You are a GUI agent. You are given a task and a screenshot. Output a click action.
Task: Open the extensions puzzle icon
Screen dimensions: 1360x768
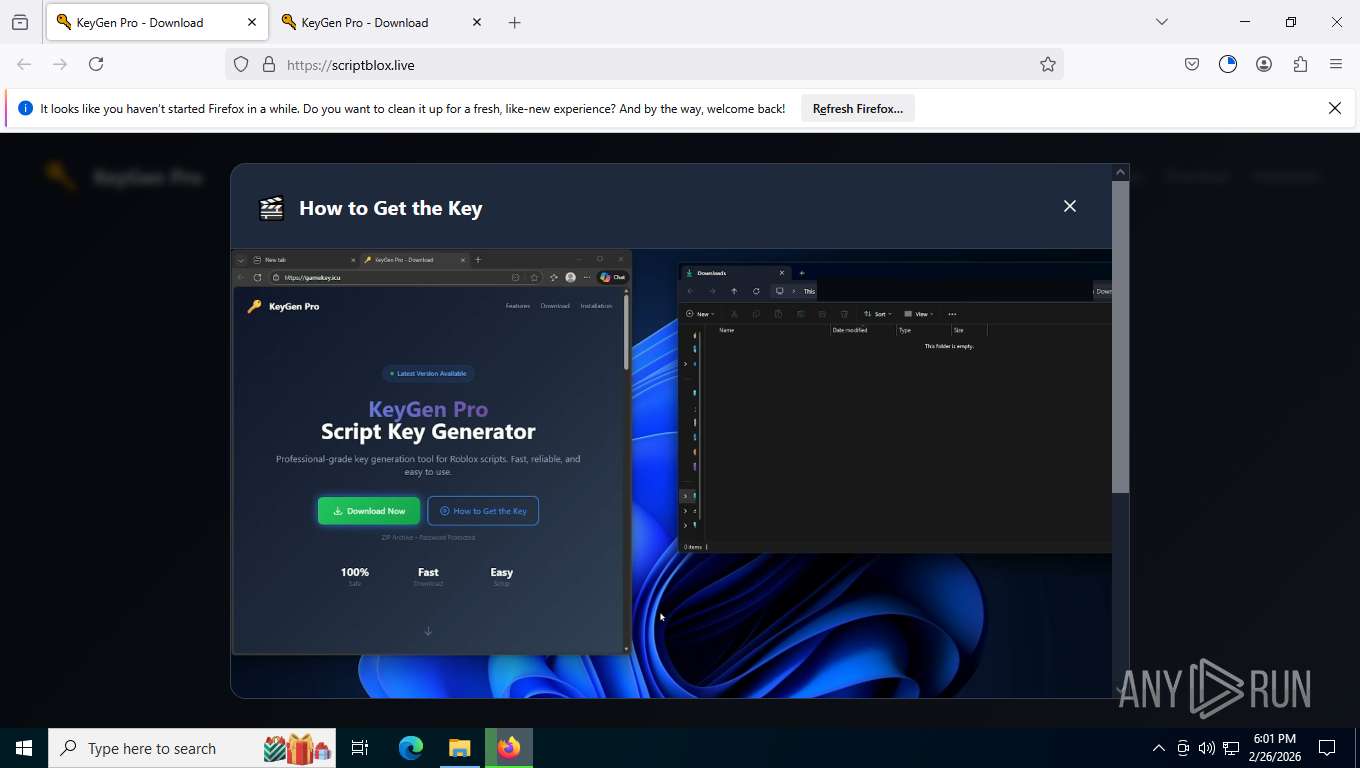coord(1300,64)
